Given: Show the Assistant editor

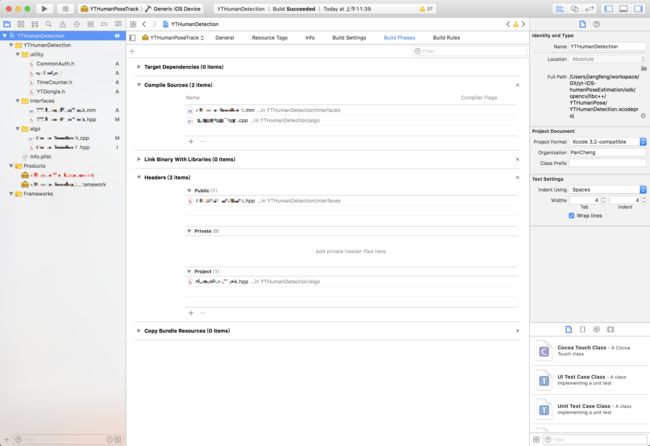Looking at the screenshot, I should 575,9.
